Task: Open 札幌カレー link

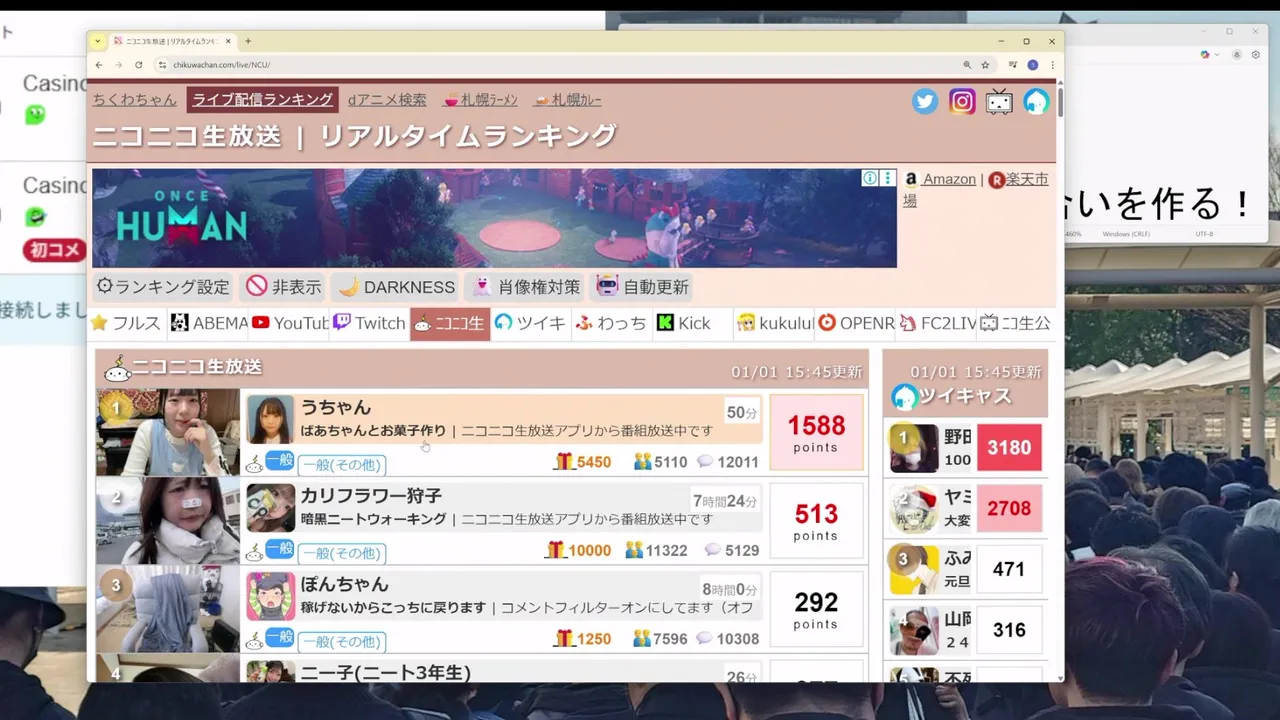Action: pyautogui.click(x=568, y=100)
